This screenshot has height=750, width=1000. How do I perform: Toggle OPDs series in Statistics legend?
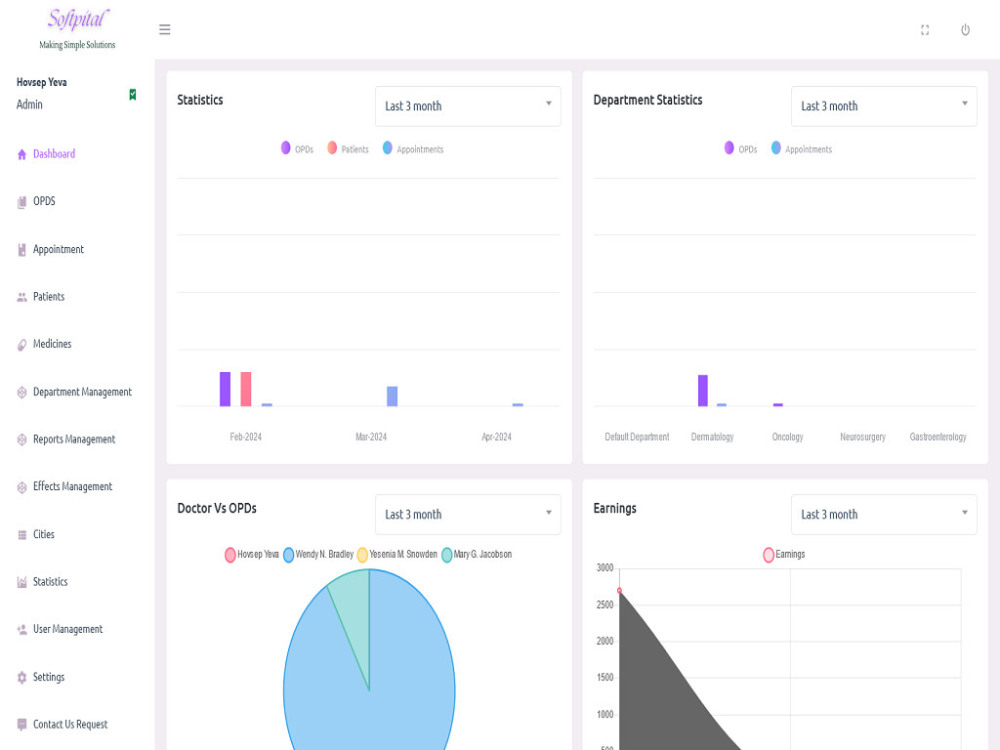pyautogui.click(x=297, y=149)
